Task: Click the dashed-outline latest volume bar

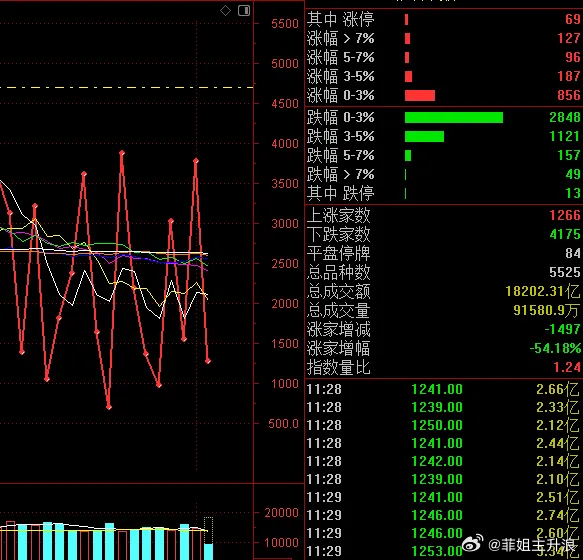Action: coord(209,538)
